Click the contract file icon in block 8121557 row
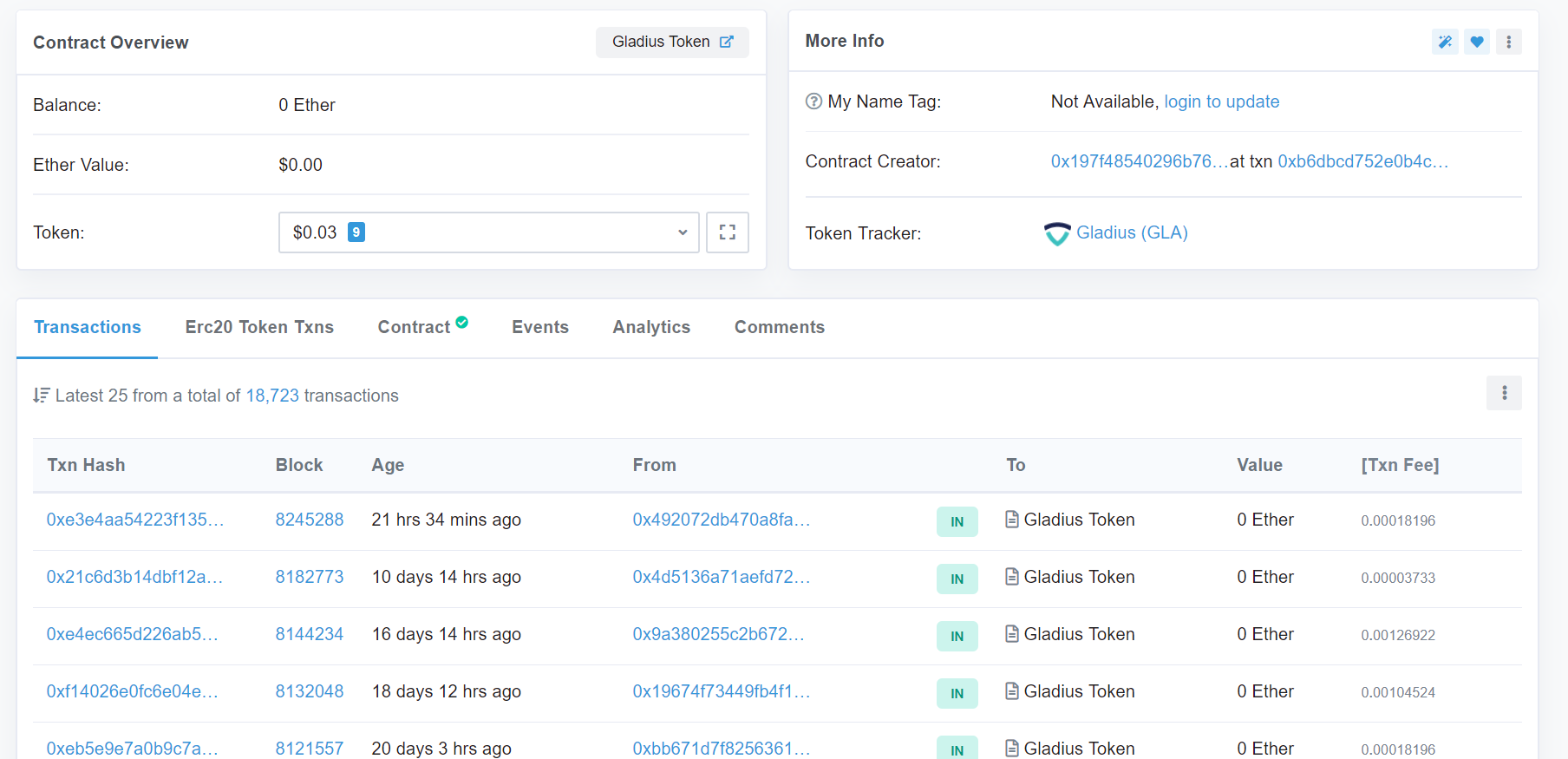 (x=1012, y=748)
